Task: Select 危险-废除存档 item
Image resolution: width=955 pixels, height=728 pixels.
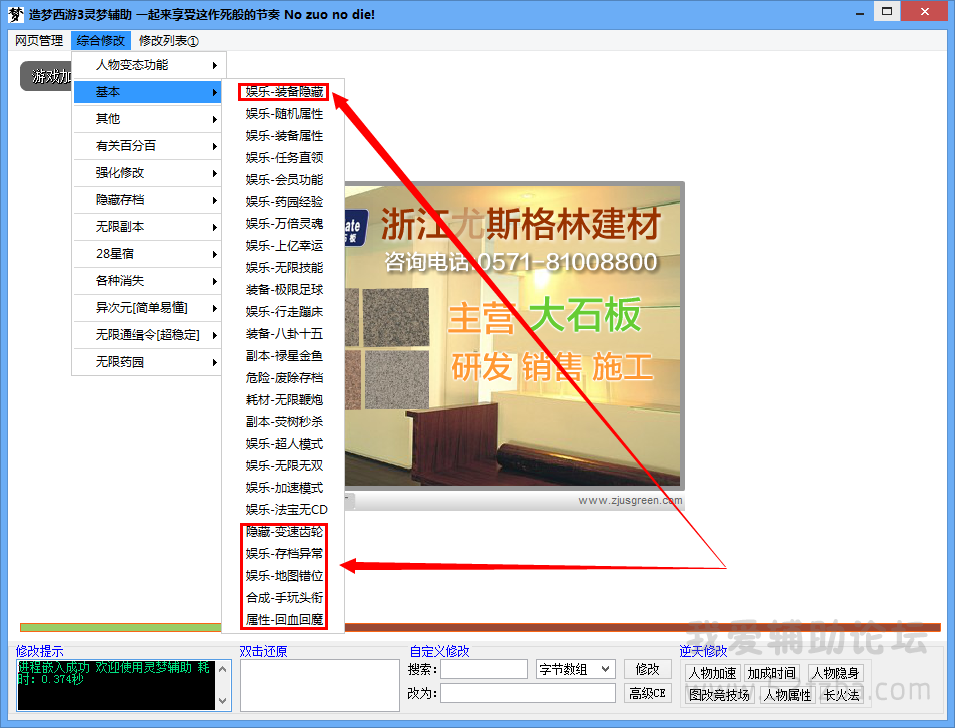Action: coord(284,378)
